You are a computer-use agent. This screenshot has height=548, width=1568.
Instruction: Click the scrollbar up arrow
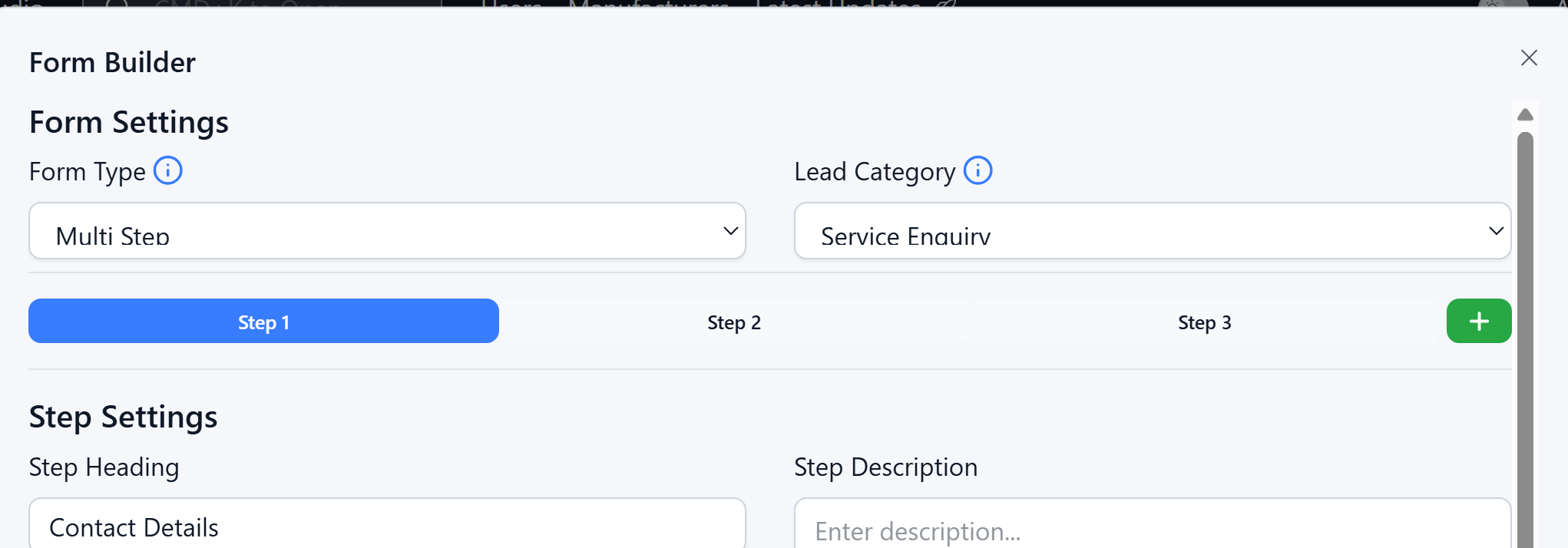click(x=1525, y=115)
